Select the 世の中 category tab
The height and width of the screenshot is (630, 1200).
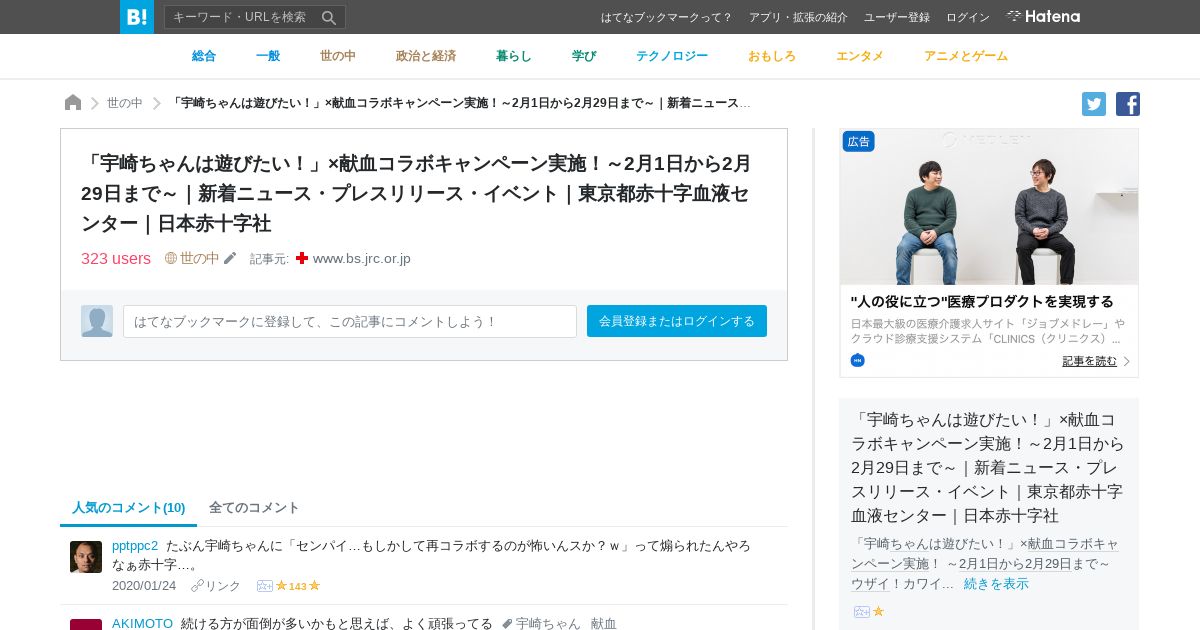338,56
